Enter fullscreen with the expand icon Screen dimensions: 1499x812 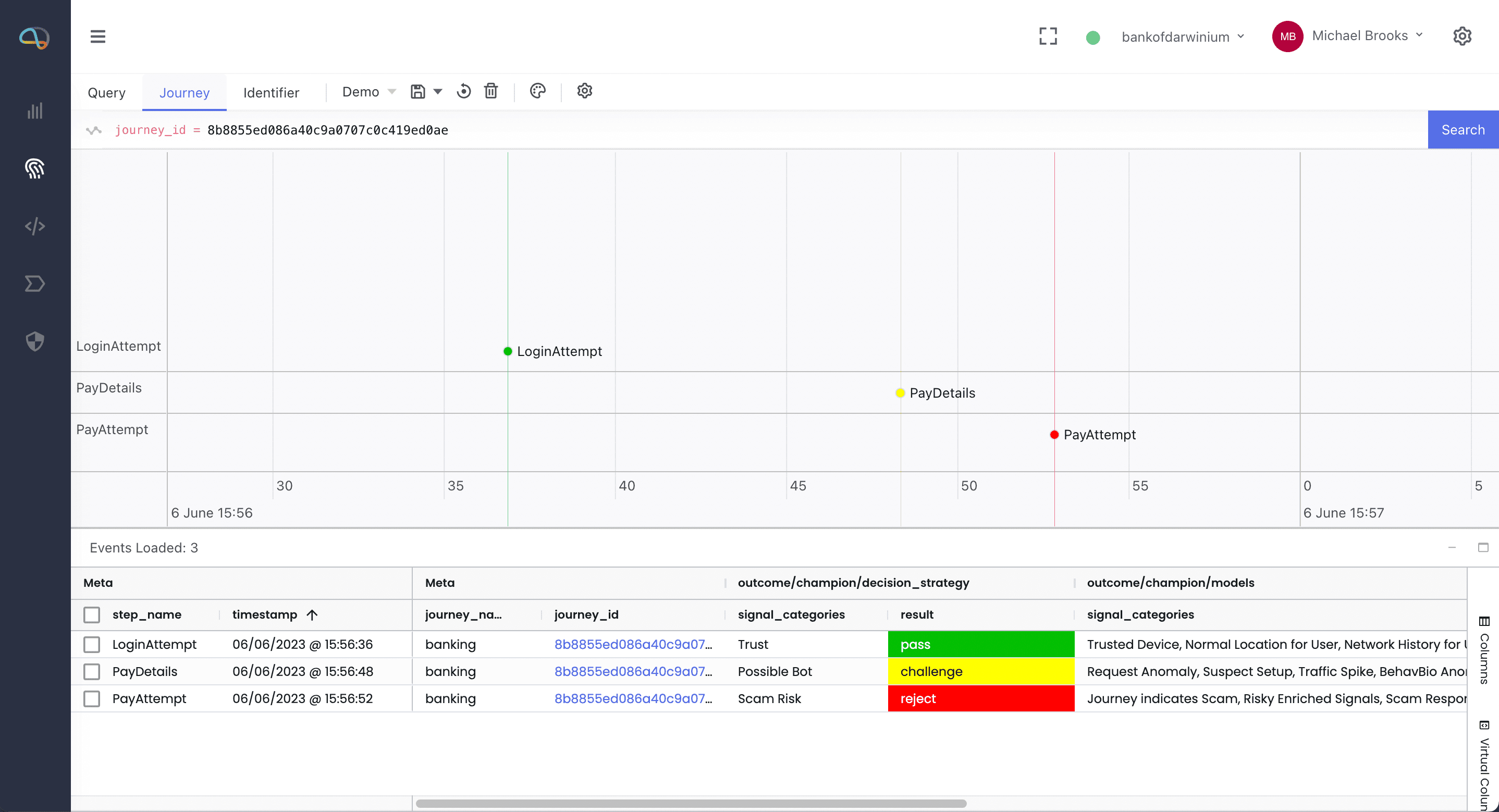[x=1048, y=36]
